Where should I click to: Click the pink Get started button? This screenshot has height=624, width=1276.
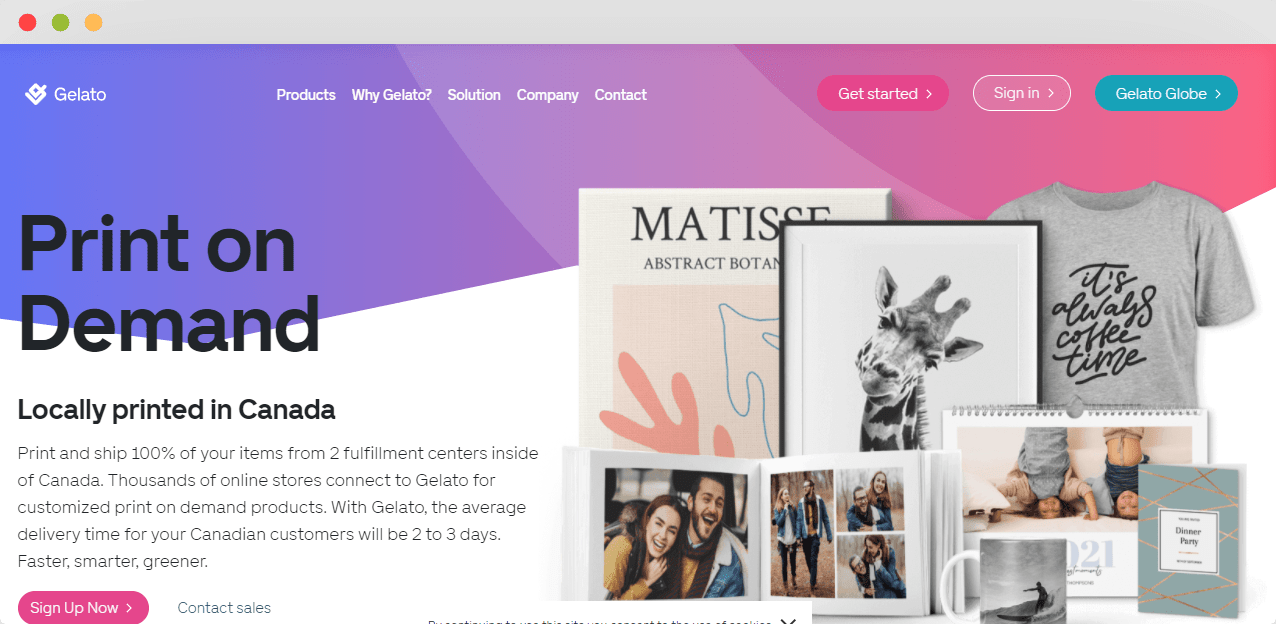883,93
